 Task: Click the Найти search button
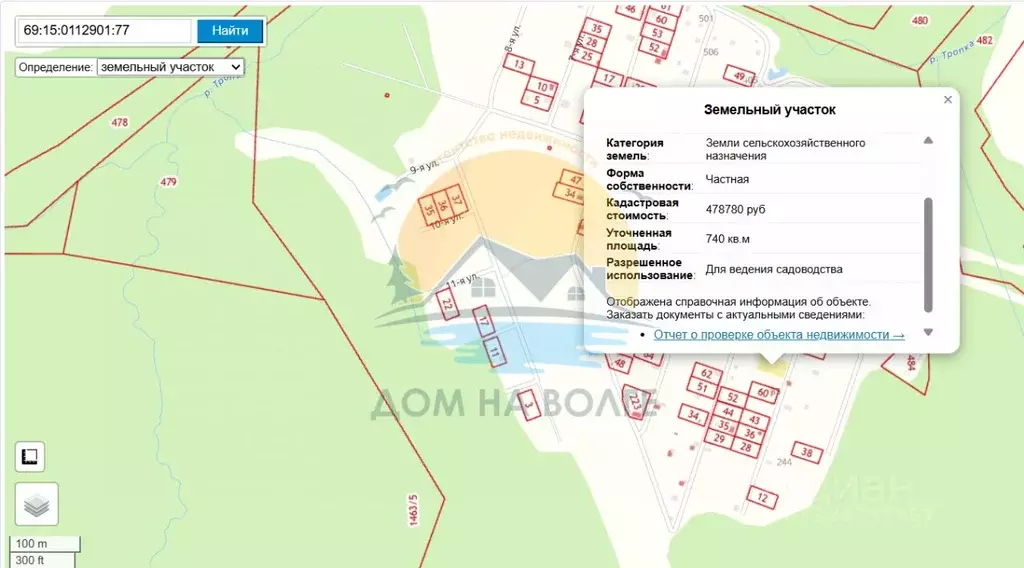(x=230, y=31)
